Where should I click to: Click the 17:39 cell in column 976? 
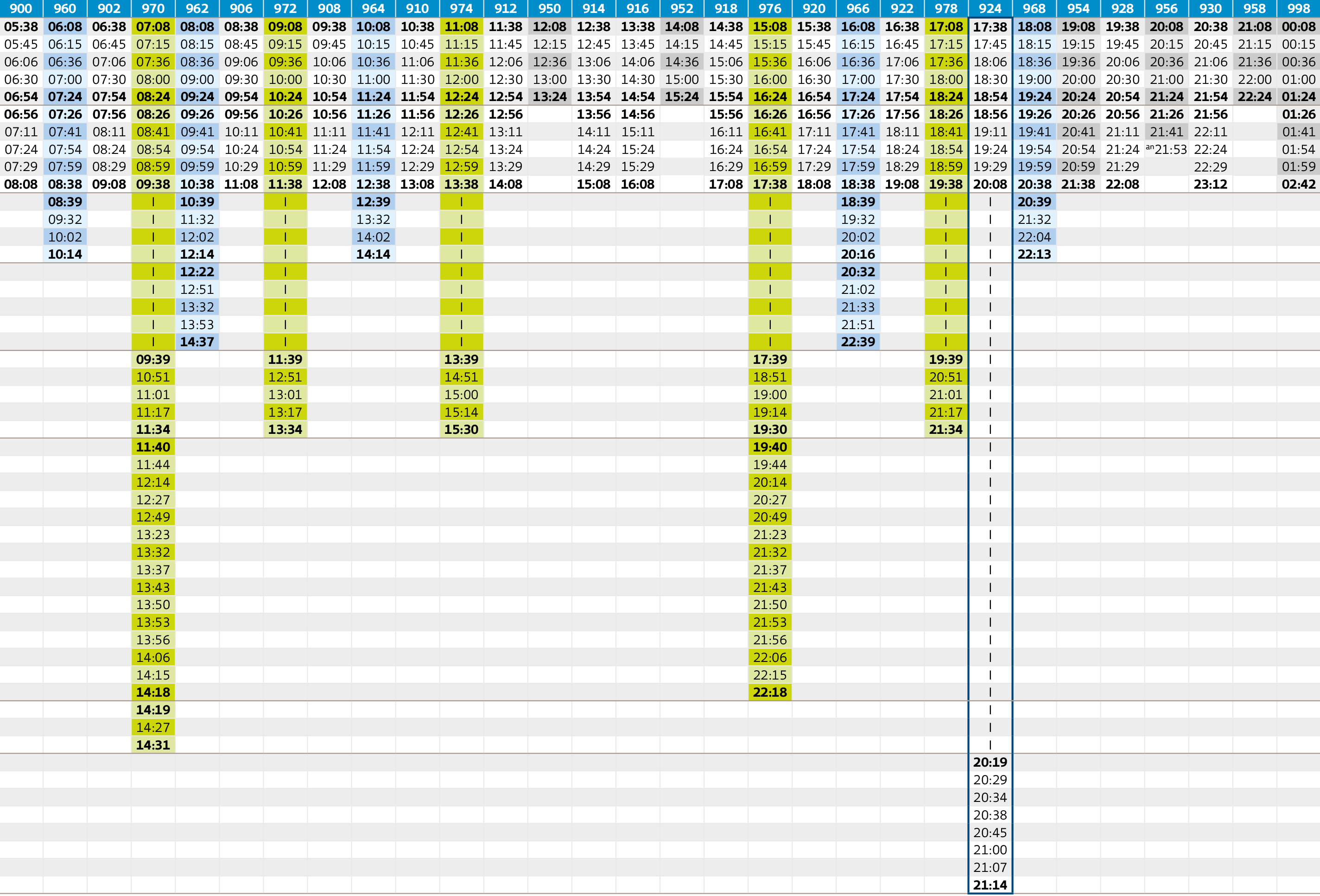pos(770,359)
